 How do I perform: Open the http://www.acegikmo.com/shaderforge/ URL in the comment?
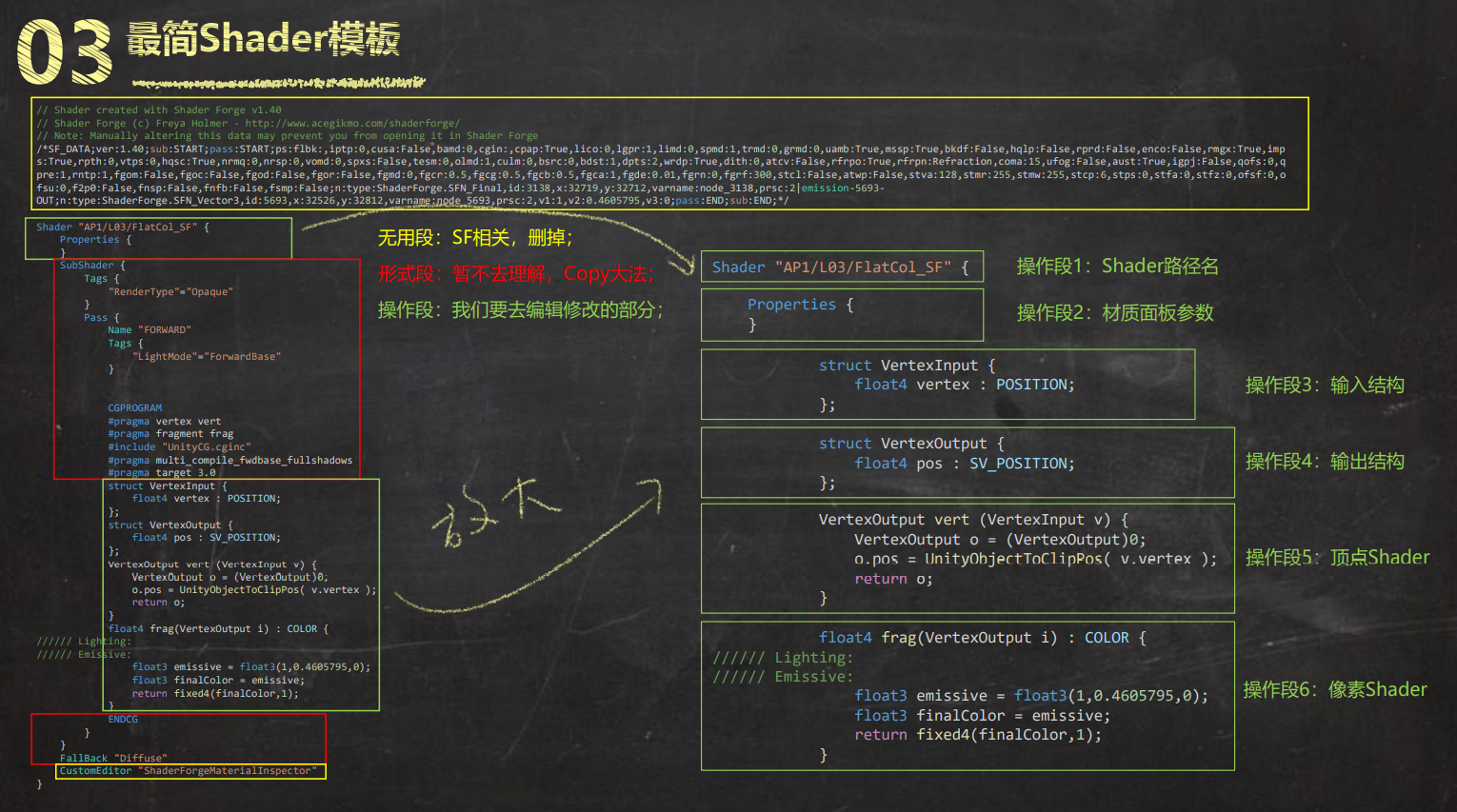[352, 123]
